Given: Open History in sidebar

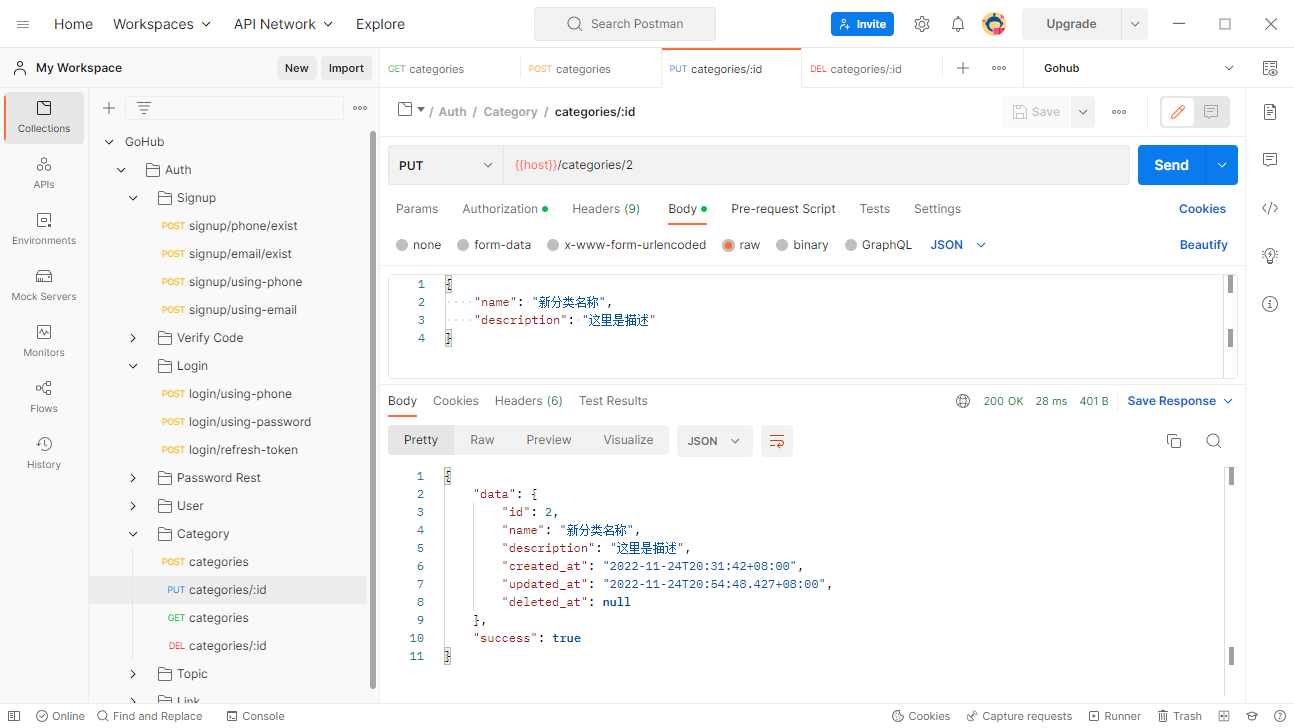Looking at the screenshot, I should 44,453.
